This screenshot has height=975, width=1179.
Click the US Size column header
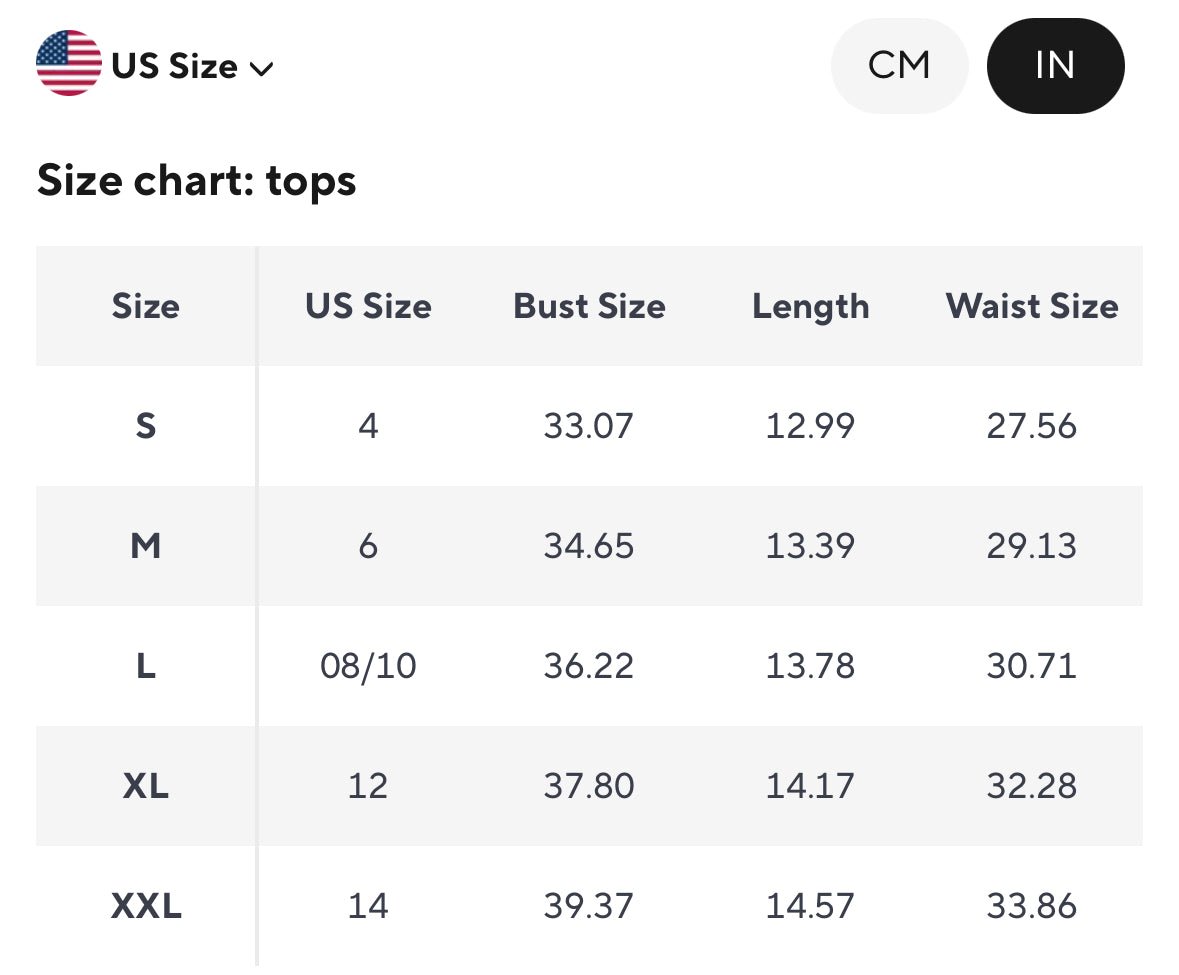tap(368, 306)
